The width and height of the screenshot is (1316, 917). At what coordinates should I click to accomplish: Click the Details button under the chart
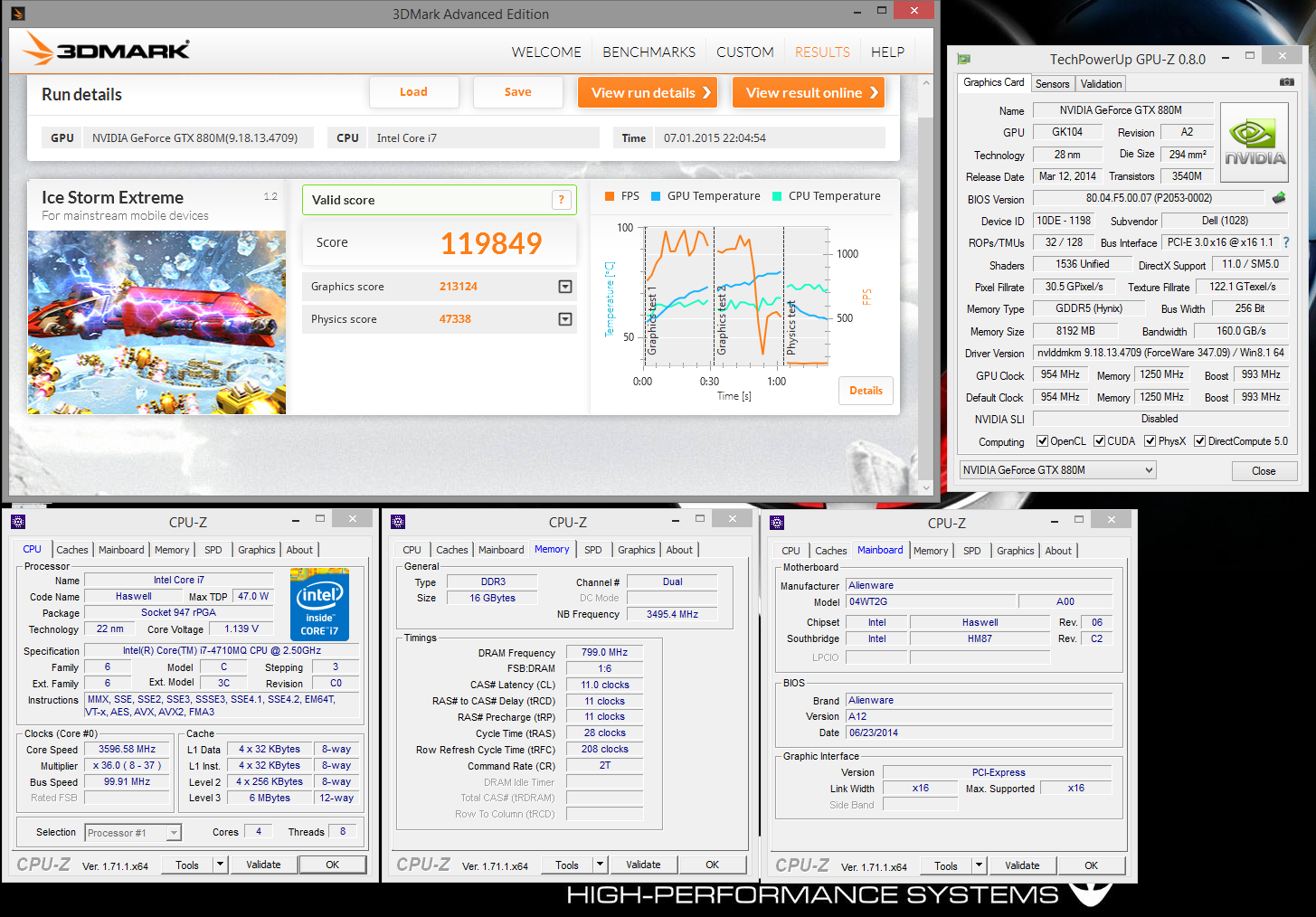click(866, 391)
